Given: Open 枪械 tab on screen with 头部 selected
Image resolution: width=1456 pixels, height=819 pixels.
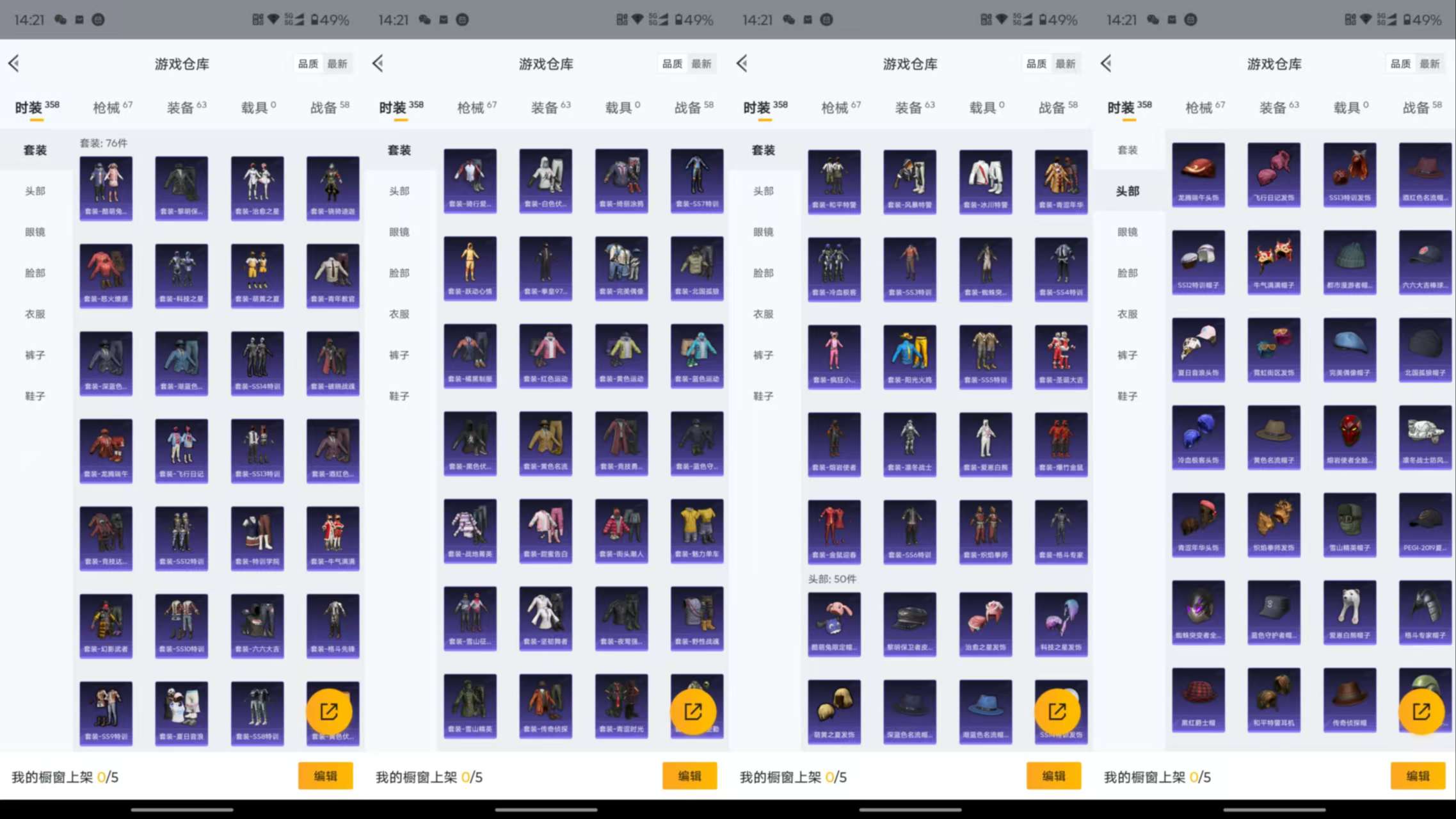Looking at the screenshot, I should 1204,107.
